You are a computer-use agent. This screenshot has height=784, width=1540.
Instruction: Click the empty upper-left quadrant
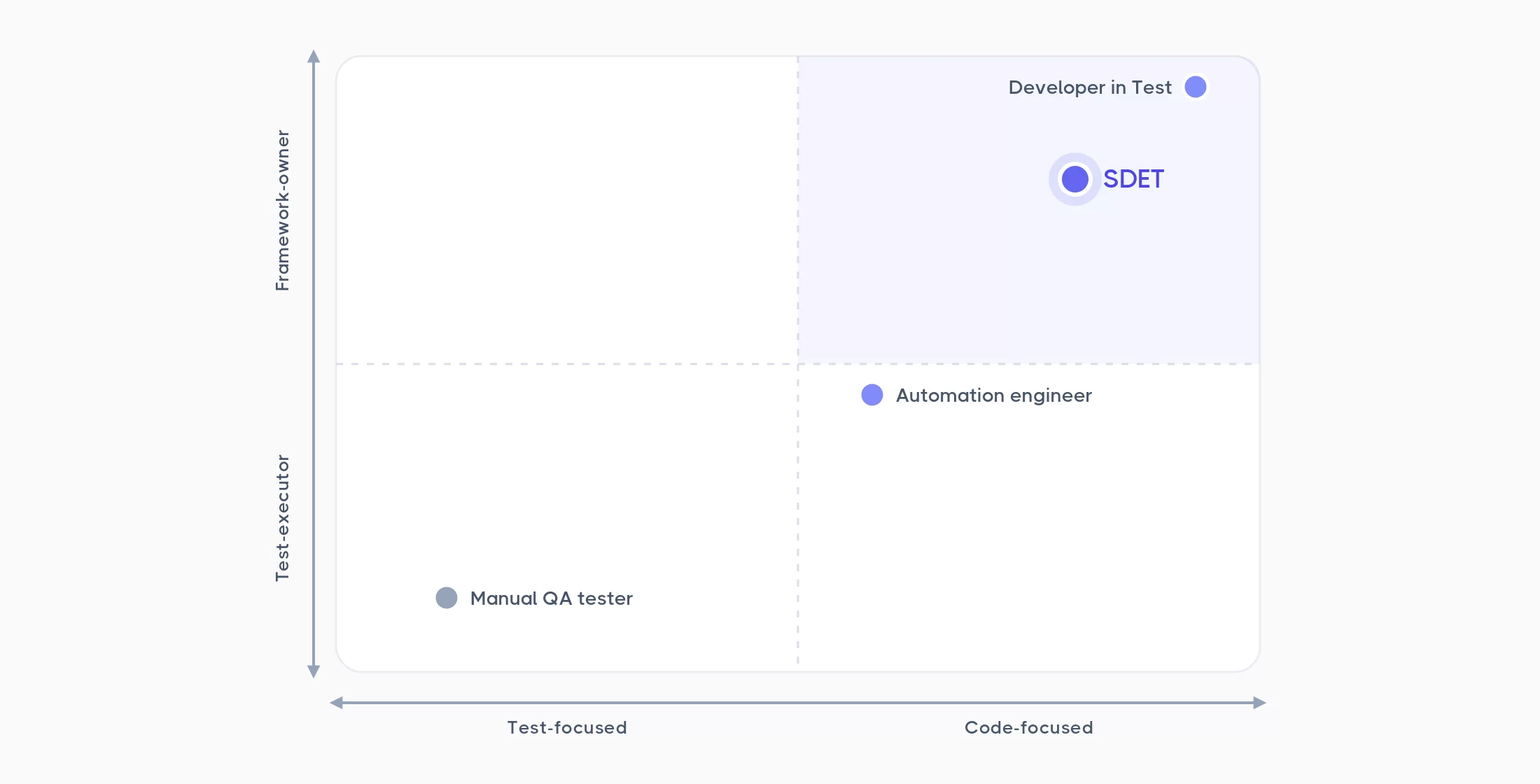[x=567, y=210]
